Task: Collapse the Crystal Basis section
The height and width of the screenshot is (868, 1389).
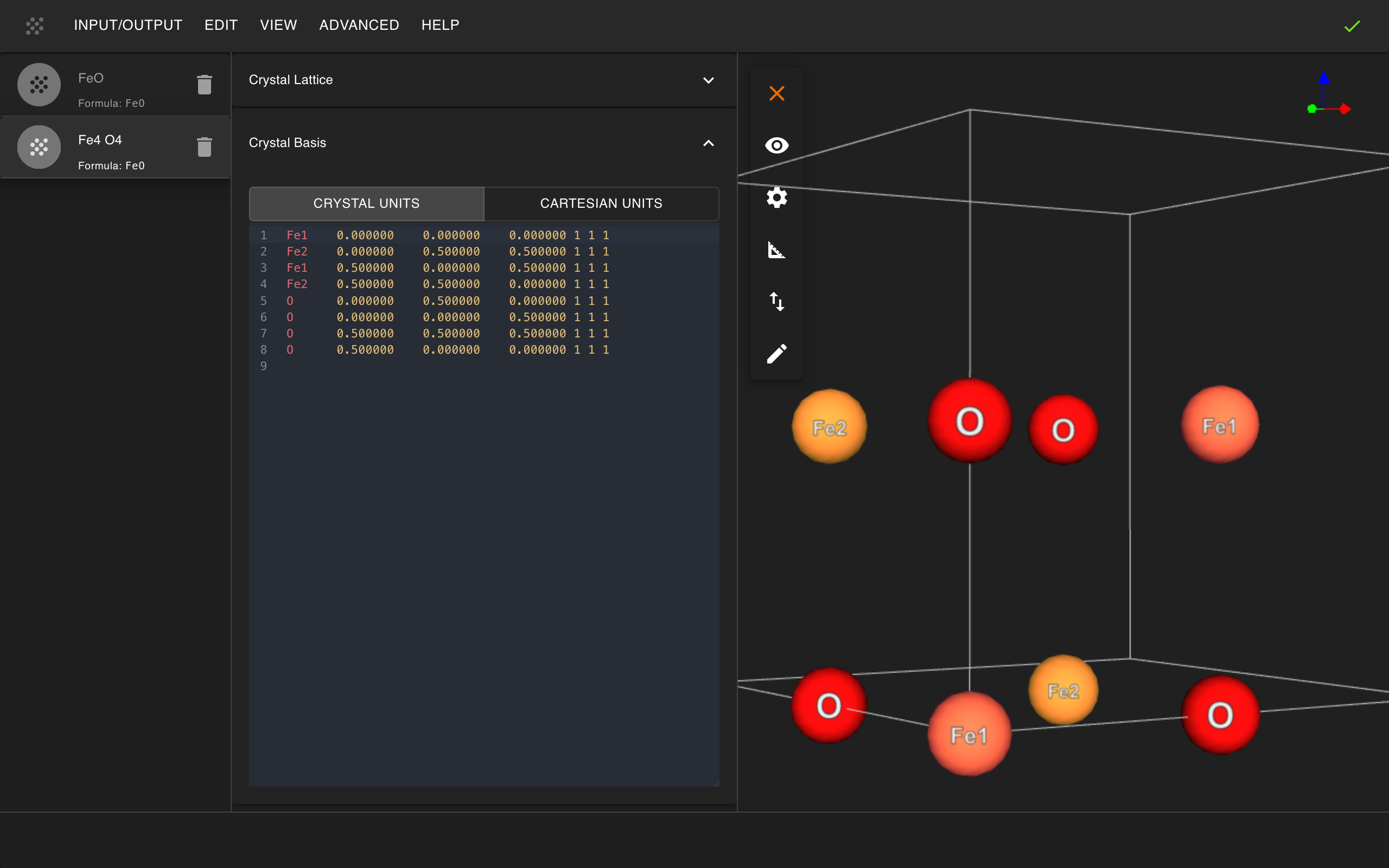Action: 708,143
